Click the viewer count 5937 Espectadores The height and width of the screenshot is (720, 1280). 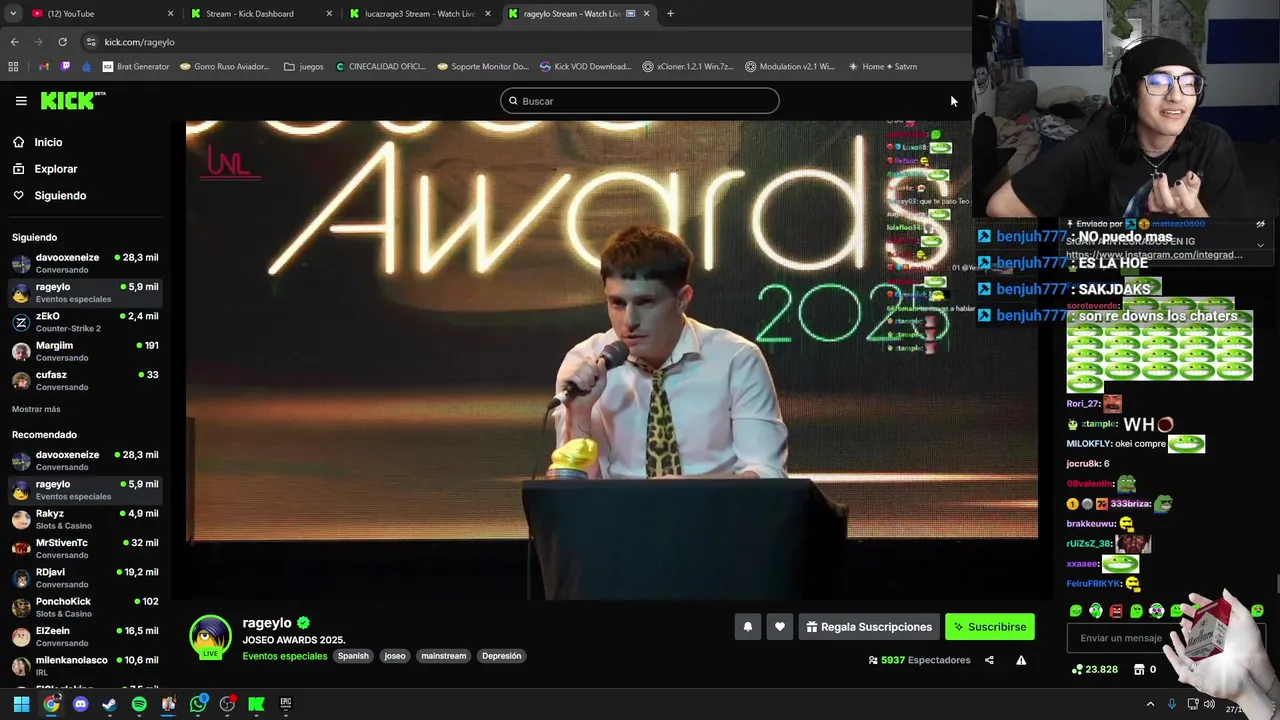click(x=920, y=660)
